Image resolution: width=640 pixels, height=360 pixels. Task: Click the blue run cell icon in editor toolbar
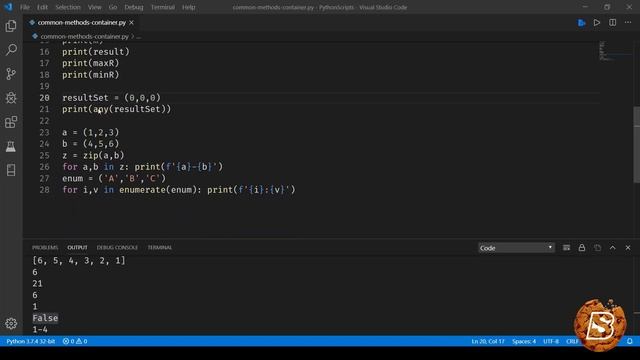tap(582, 22)
